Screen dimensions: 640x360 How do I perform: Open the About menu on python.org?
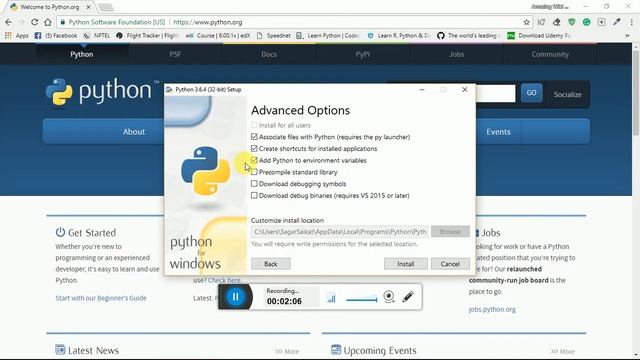tap(134, 132)
